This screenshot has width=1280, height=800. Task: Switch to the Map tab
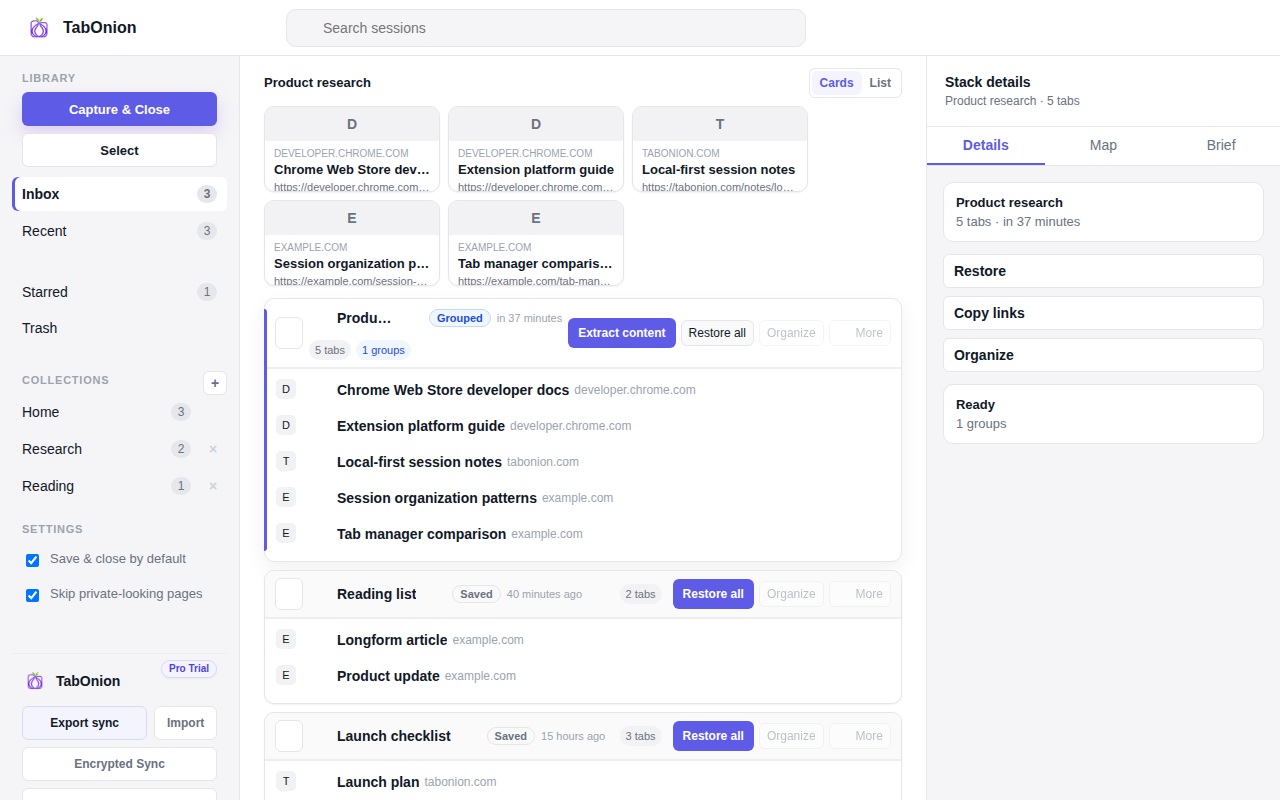click(1103, 145)
